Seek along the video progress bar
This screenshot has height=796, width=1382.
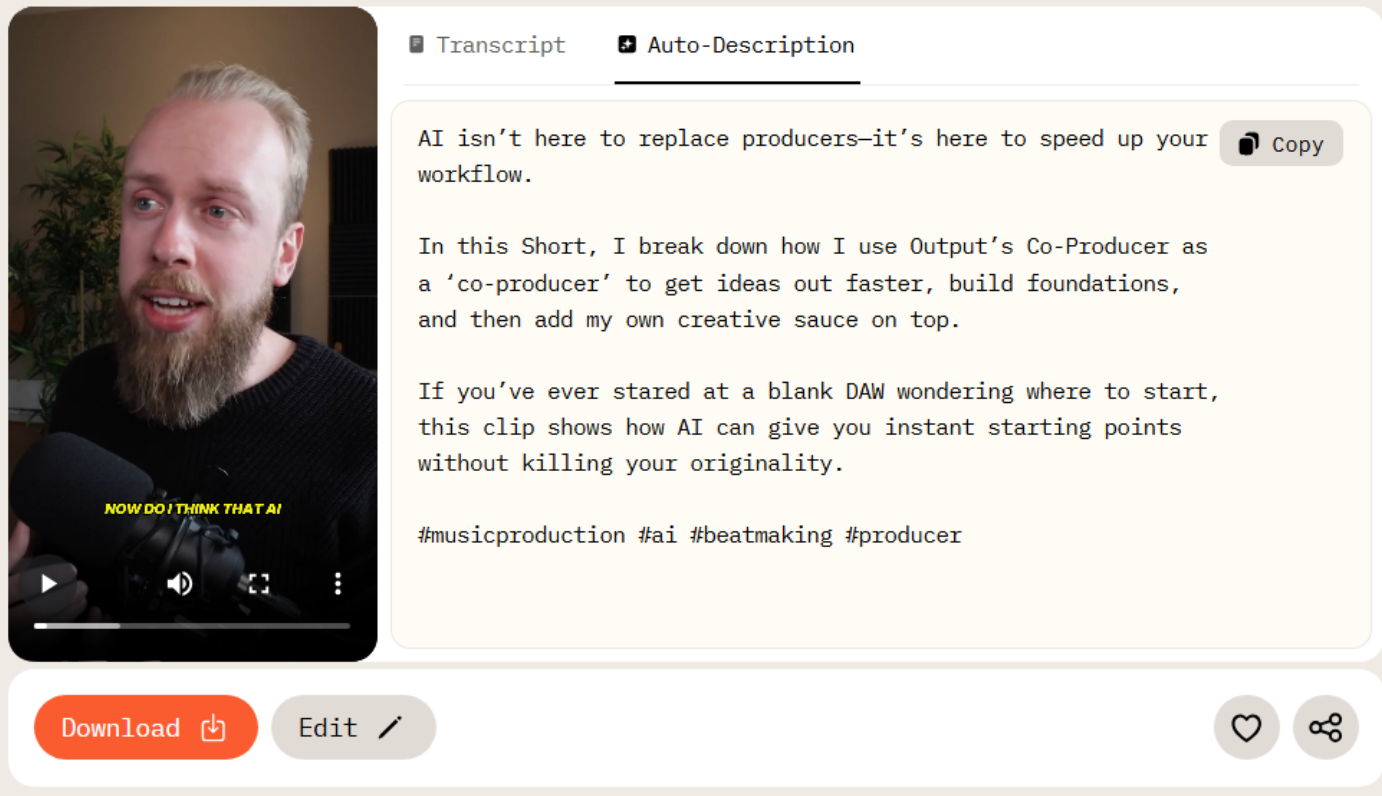tap(192, 626)
